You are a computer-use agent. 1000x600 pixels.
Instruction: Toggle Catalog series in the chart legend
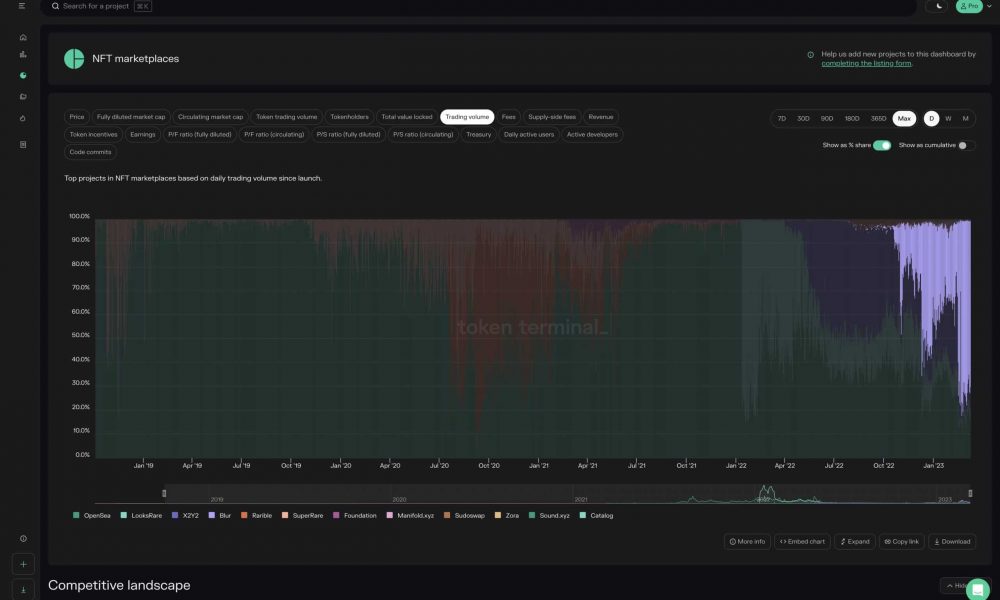click(x=596, y=515)
